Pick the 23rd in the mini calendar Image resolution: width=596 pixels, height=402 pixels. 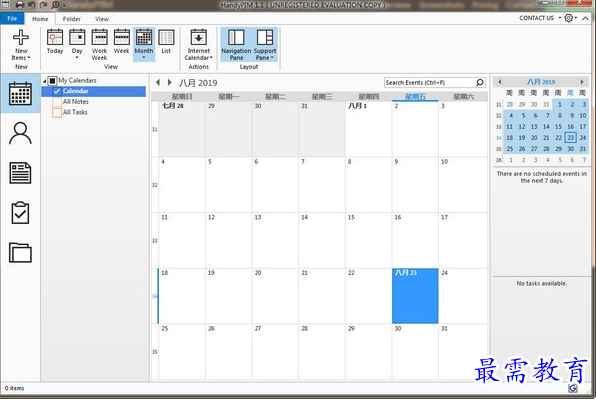tap(570, 138)
